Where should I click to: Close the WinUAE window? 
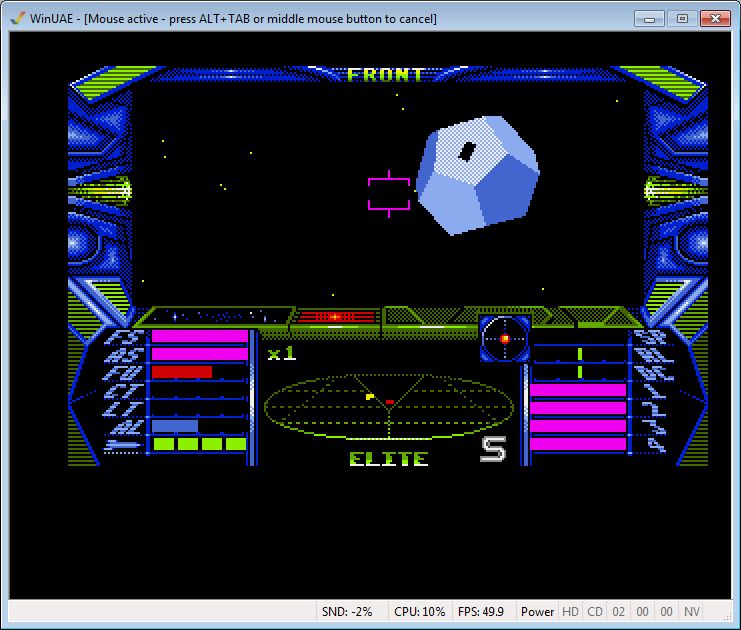click(715, 19)
